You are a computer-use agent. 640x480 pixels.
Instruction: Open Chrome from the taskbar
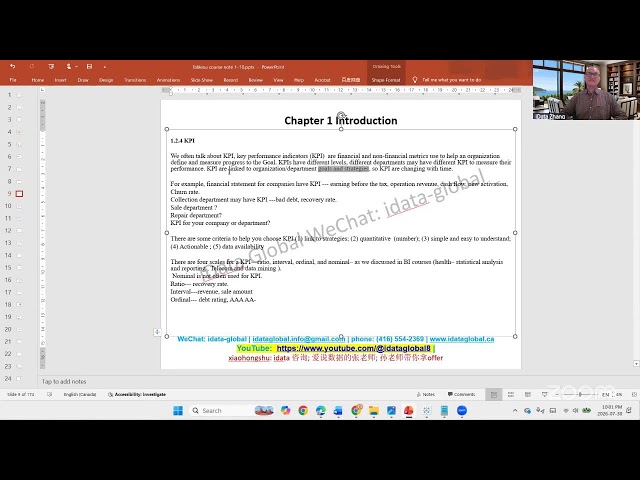[x=303, y=411]
